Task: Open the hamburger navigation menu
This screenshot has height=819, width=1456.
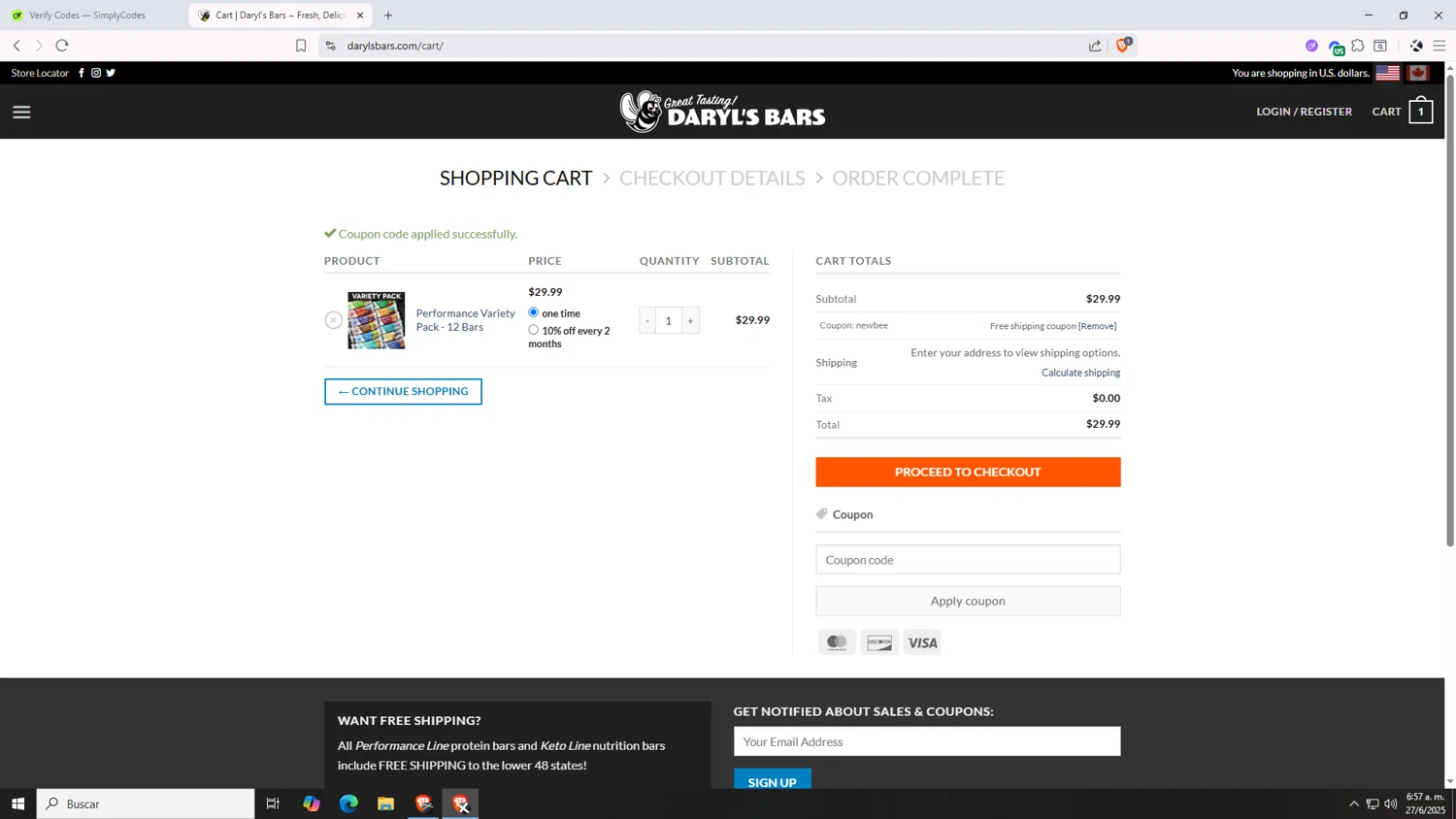Action: (x=21, y=112)
